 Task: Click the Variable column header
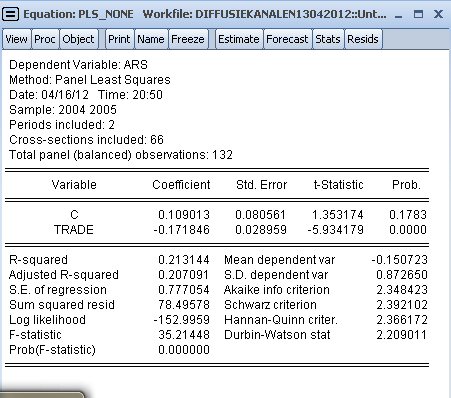coord(74,185)
